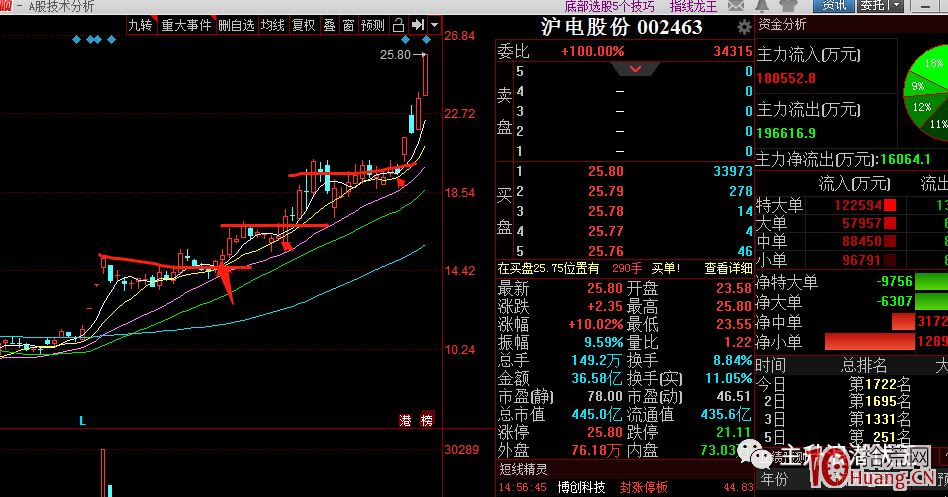Click the 净小单 red bar
Image resolution: width=948 pixels, height=497 pixels.
coord(869,342)
